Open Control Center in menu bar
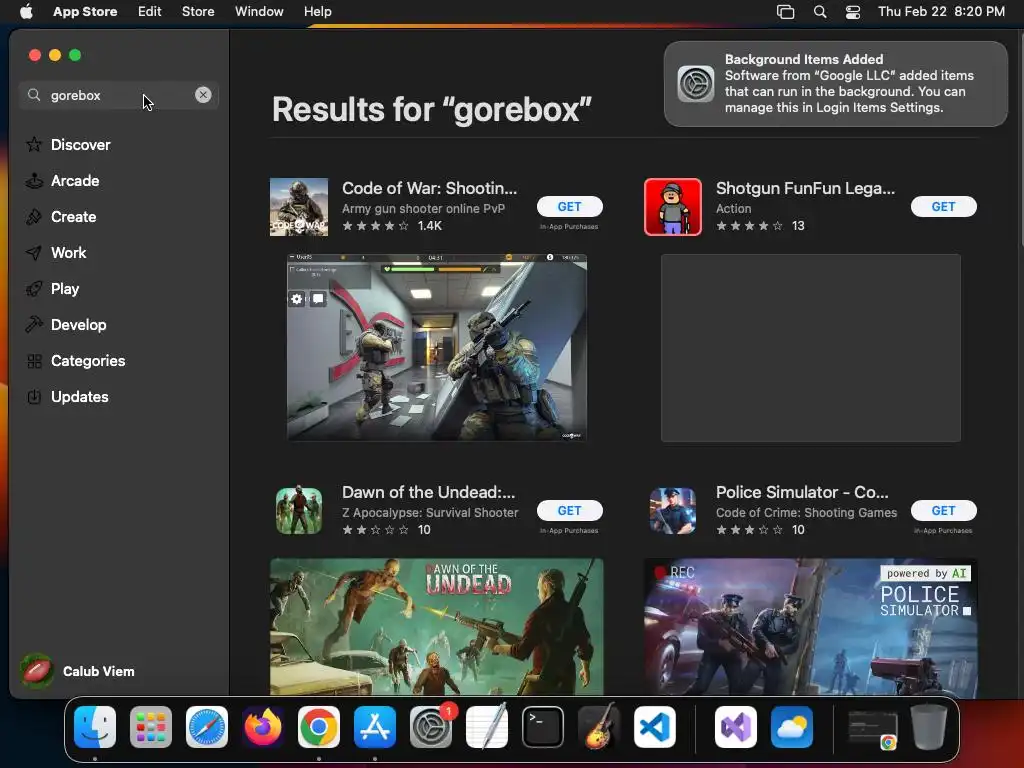Image resolution: width=1024 pixels, height=768 pixels. point(853,12)
